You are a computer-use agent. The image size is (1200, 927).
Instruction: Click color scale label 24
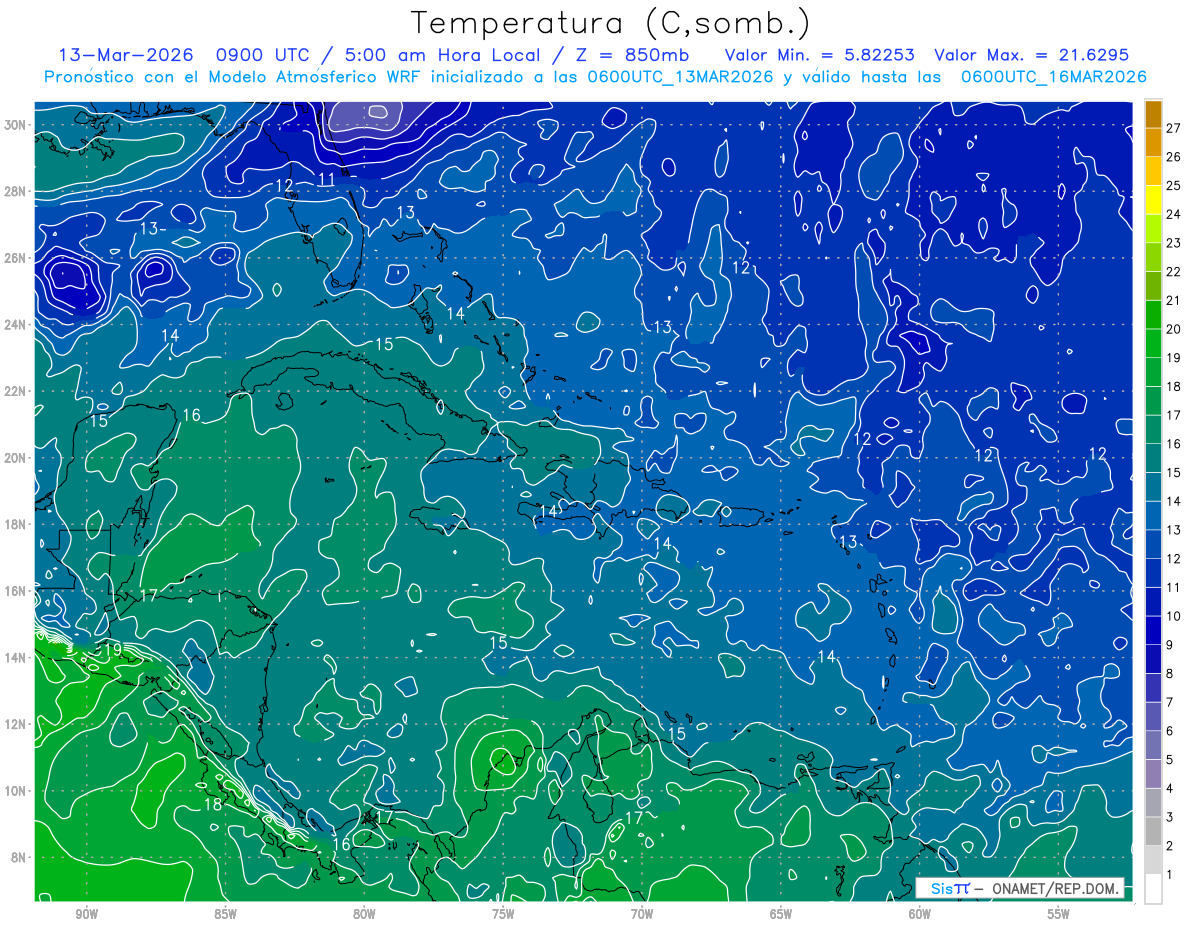click(1174, 214)
